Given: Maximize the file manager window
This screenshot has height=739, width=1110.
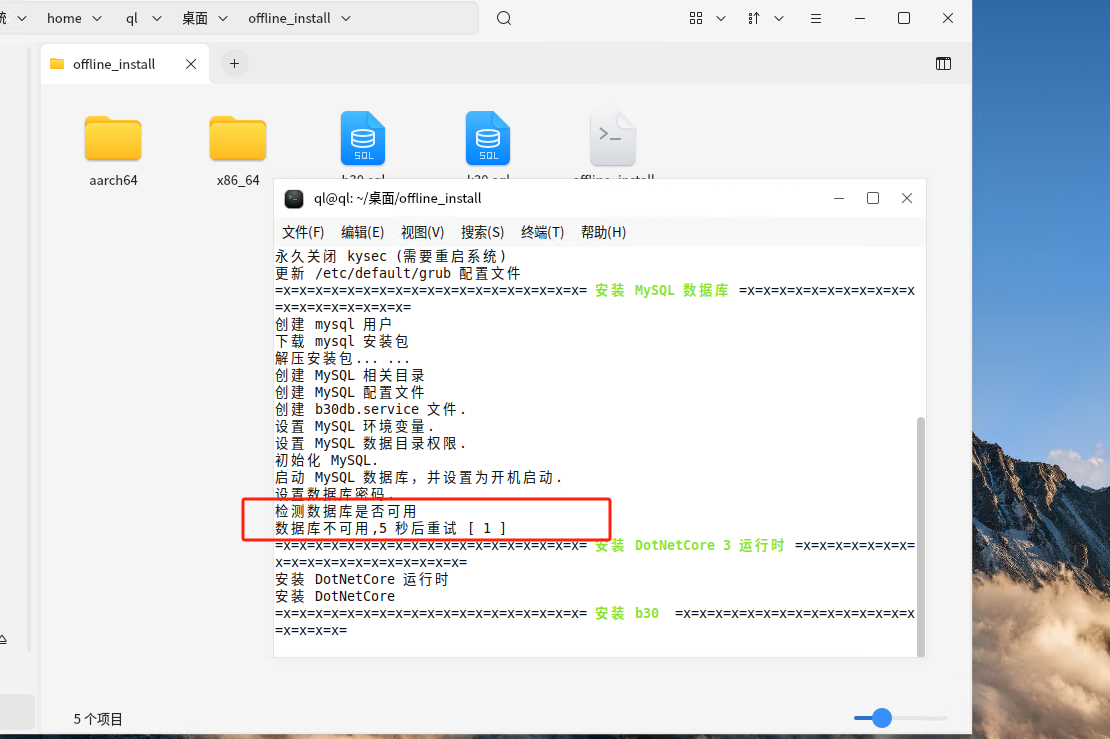Looking at the screenshot, I should (x=904, y=18).
